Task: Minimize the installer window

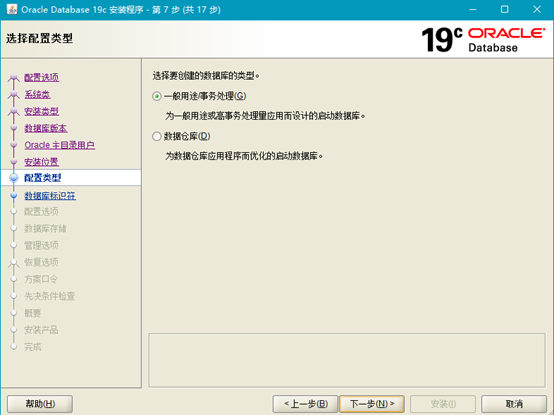Action: click(473, 10)
